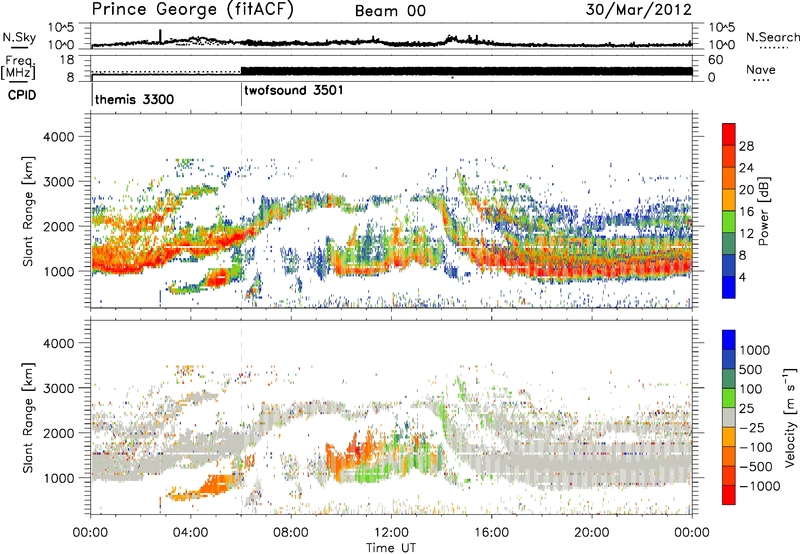Click the 'Prince George (fitACF)' title text
This screenshot has height=554, width=800.
coord(192,10)
